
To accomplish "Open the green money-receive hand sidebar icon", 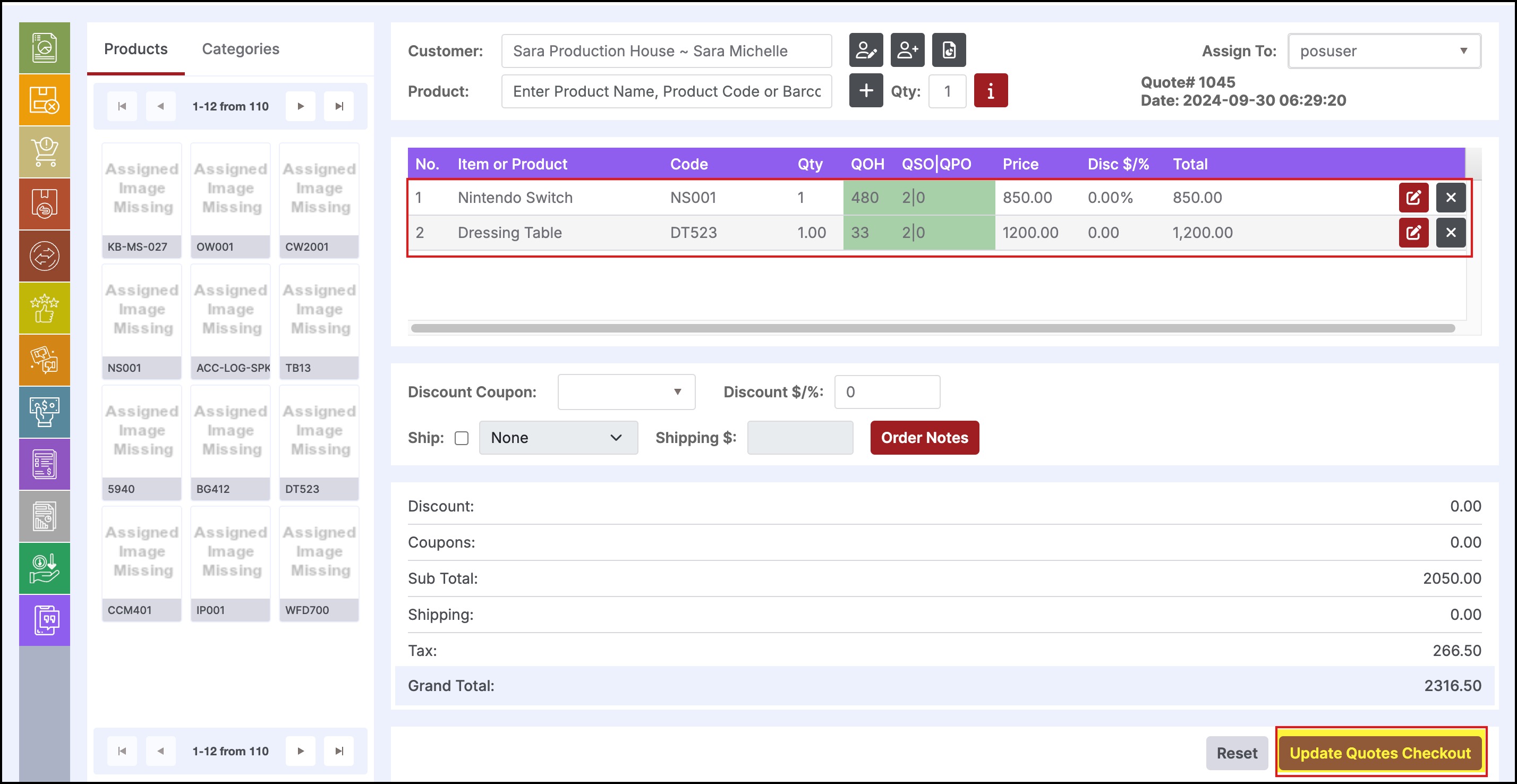I will point(44,568).
